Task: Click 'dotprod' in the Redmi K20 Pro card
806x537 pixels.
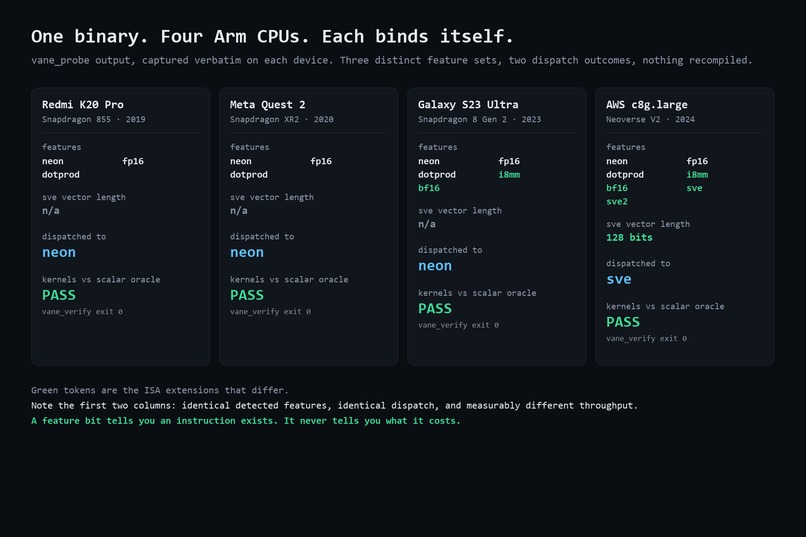Action: coord(61,175)
